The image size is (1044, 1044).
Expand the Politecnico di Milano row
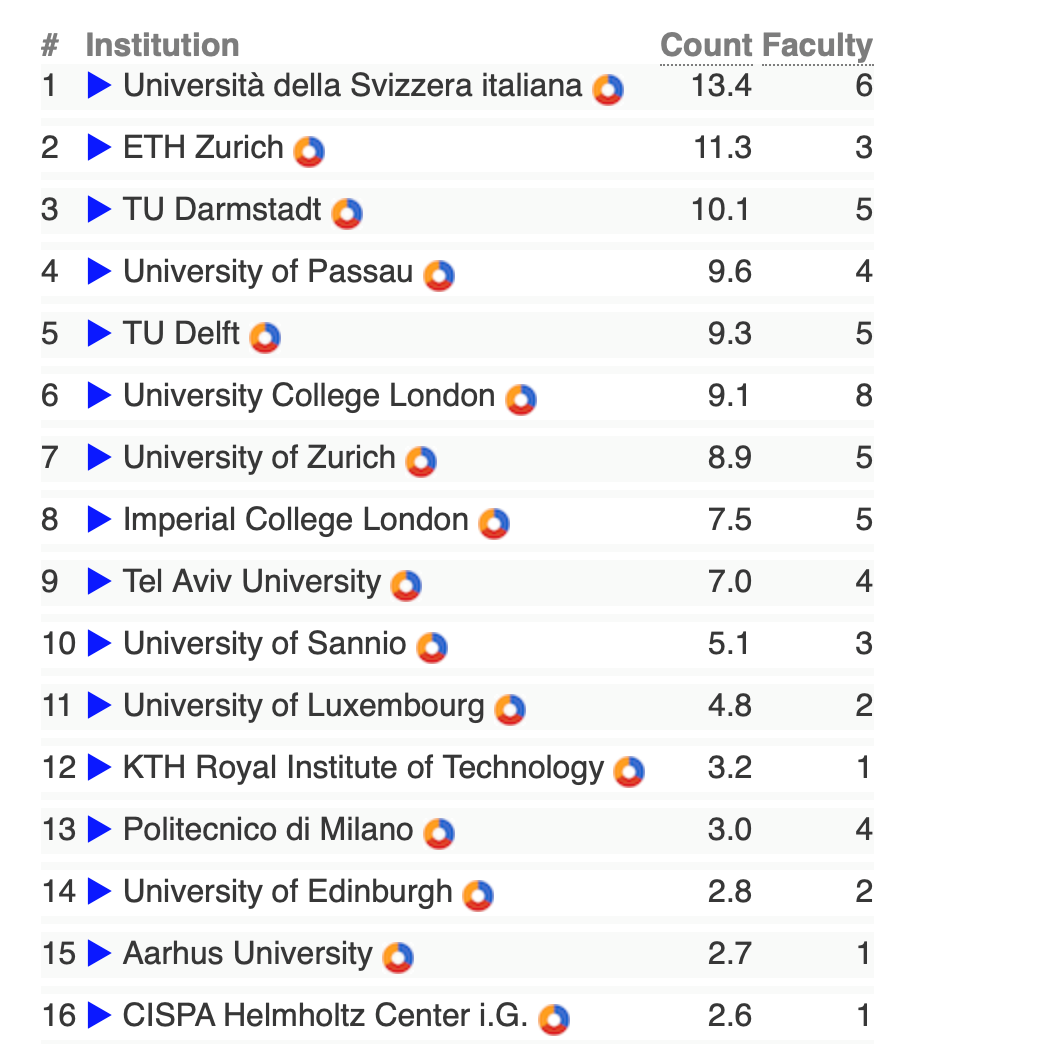[99, 830]
